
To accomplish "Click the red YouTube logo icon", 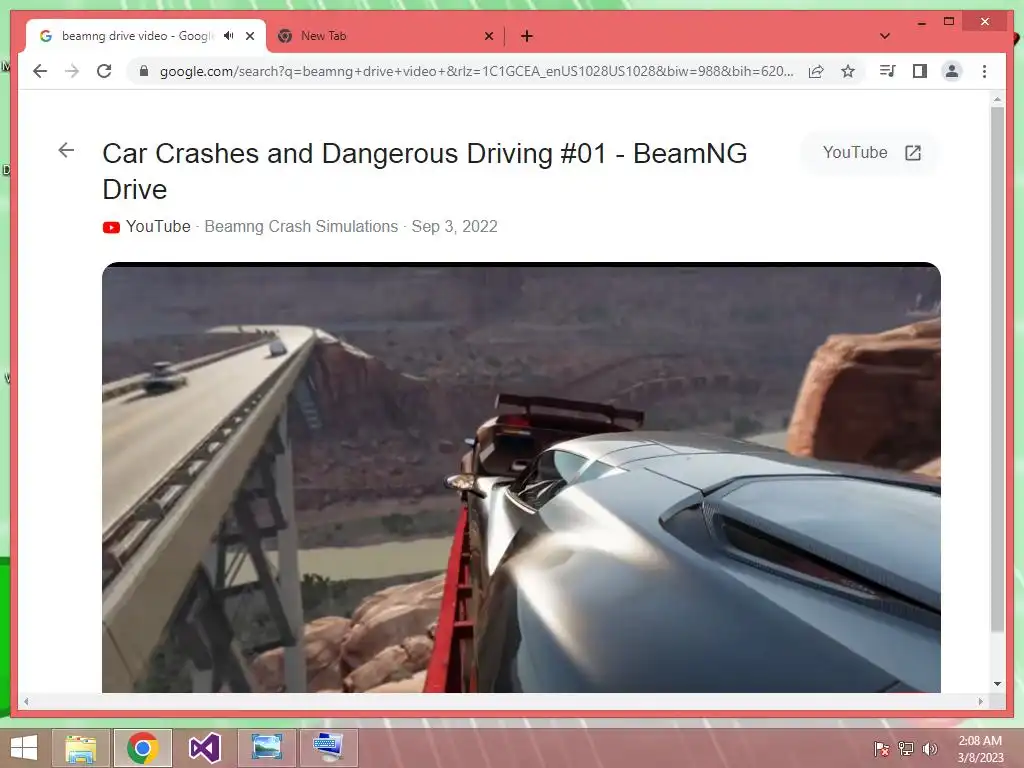I will tap(111, 227).
